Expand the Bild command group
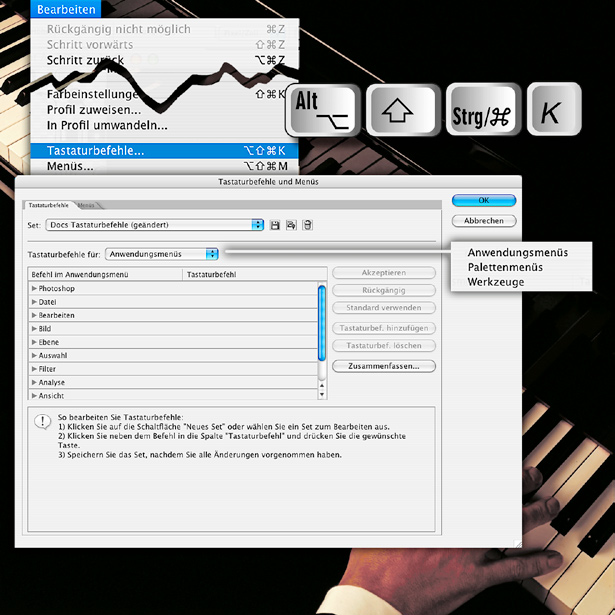The height and width of the screenshot is (615, 615). click(x=35, y=328)
